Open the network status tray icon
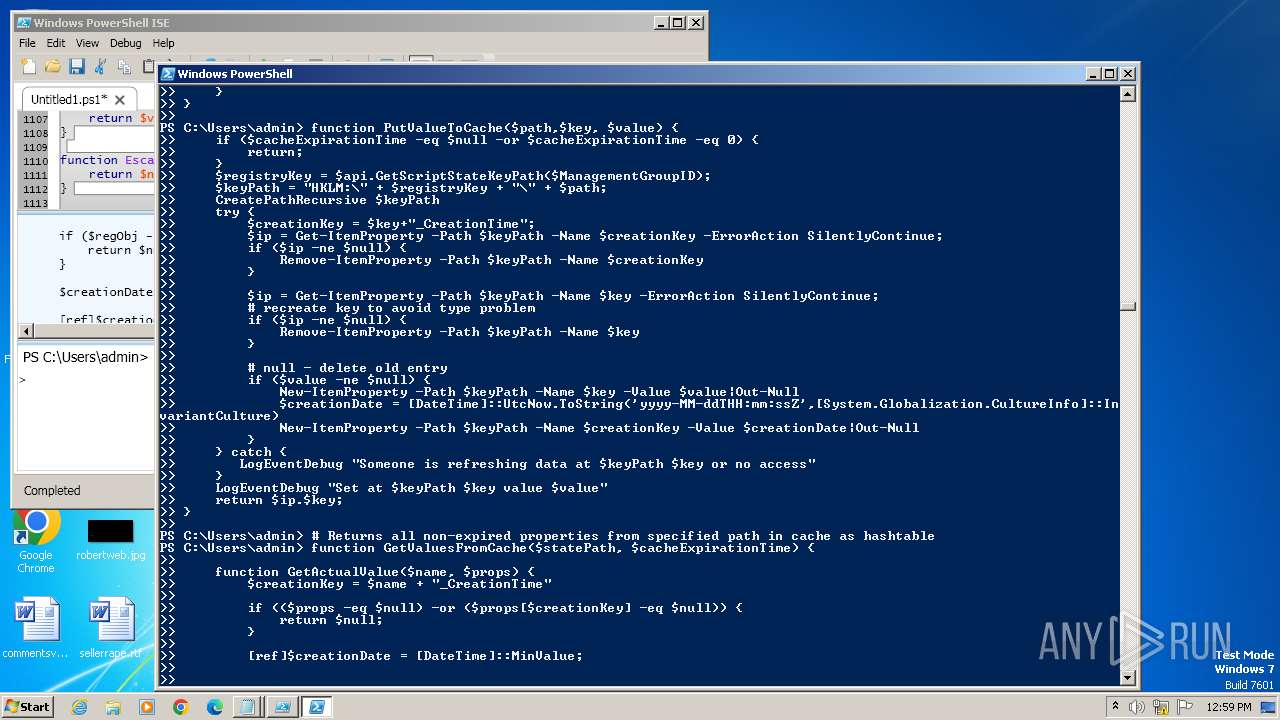 click(1160, 706)
